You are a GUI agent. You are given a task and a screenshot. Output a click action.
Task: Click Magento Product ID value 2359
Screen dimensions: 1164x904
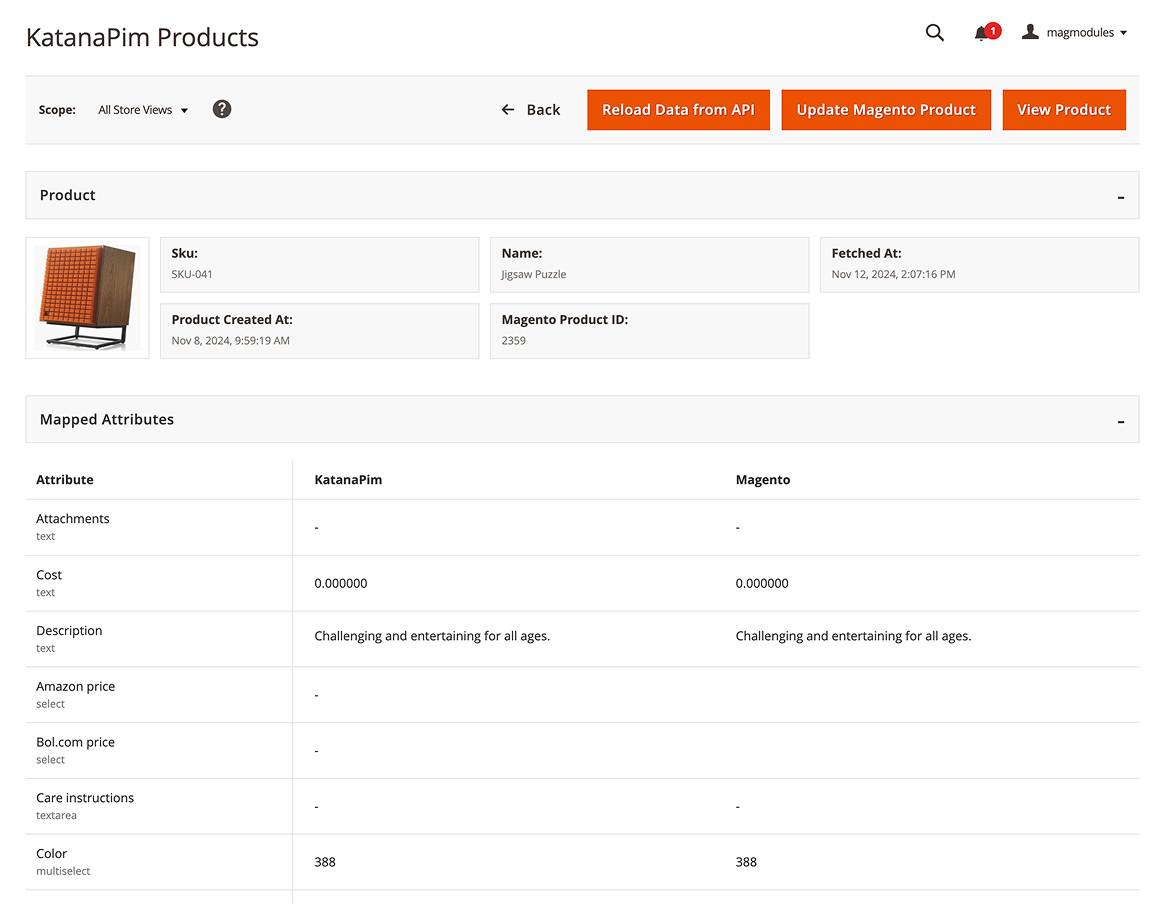[514, 341]
